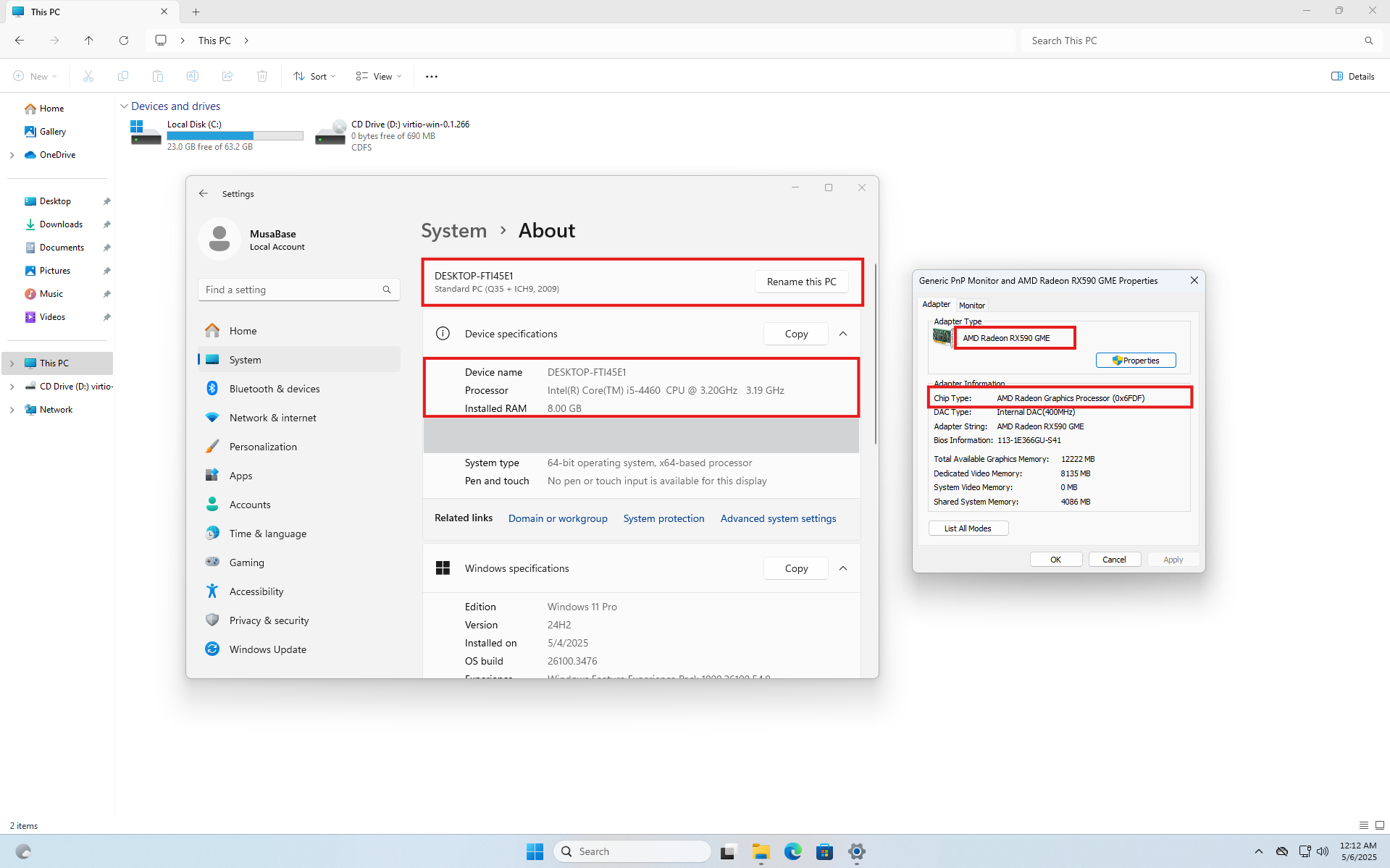Viewport: 1390px width, 868px height.
Task: Collapse the Windows specifications section
Action: [x=843, y=568]
